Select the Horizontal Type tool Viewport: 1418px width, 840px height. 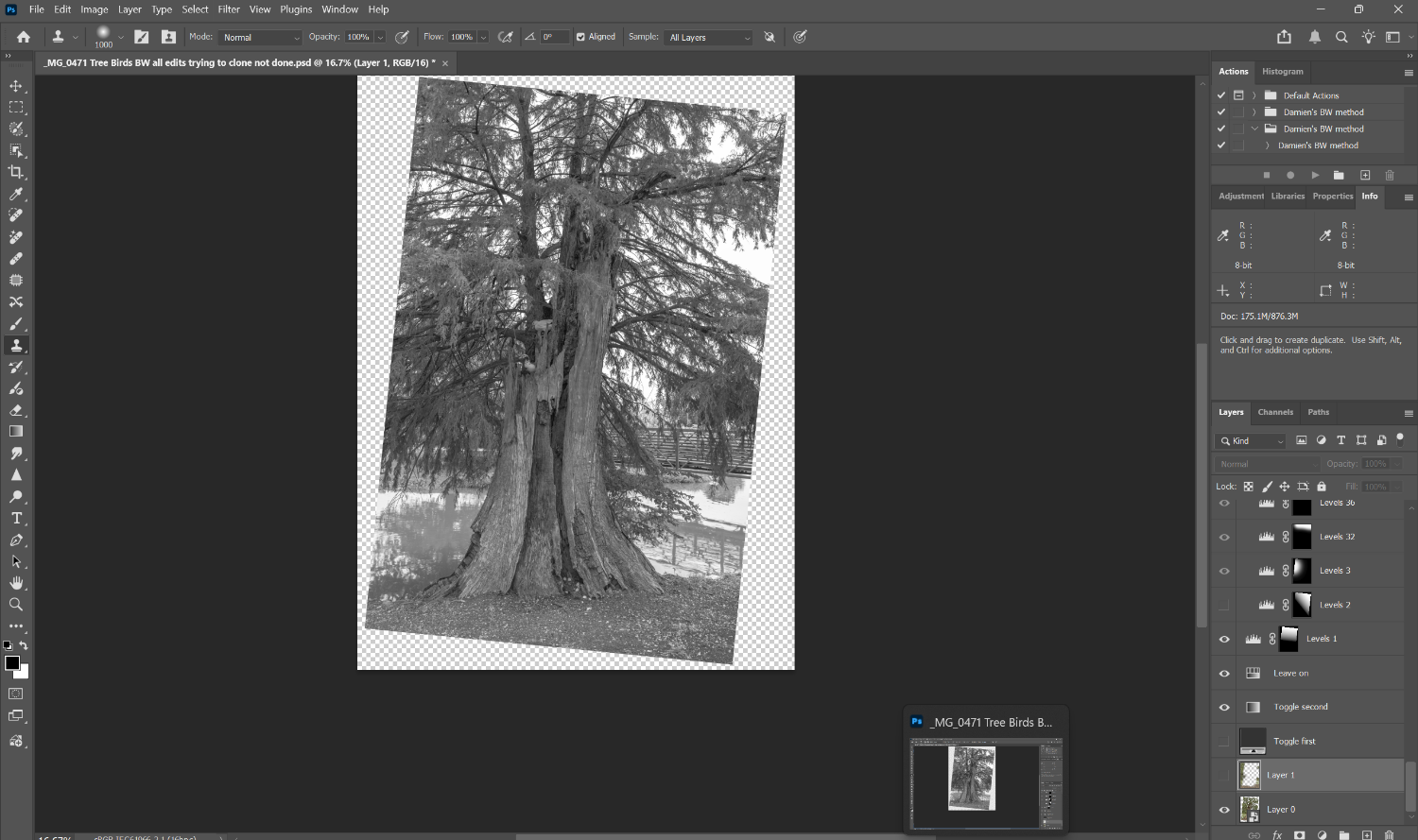[x=16, y=518]
